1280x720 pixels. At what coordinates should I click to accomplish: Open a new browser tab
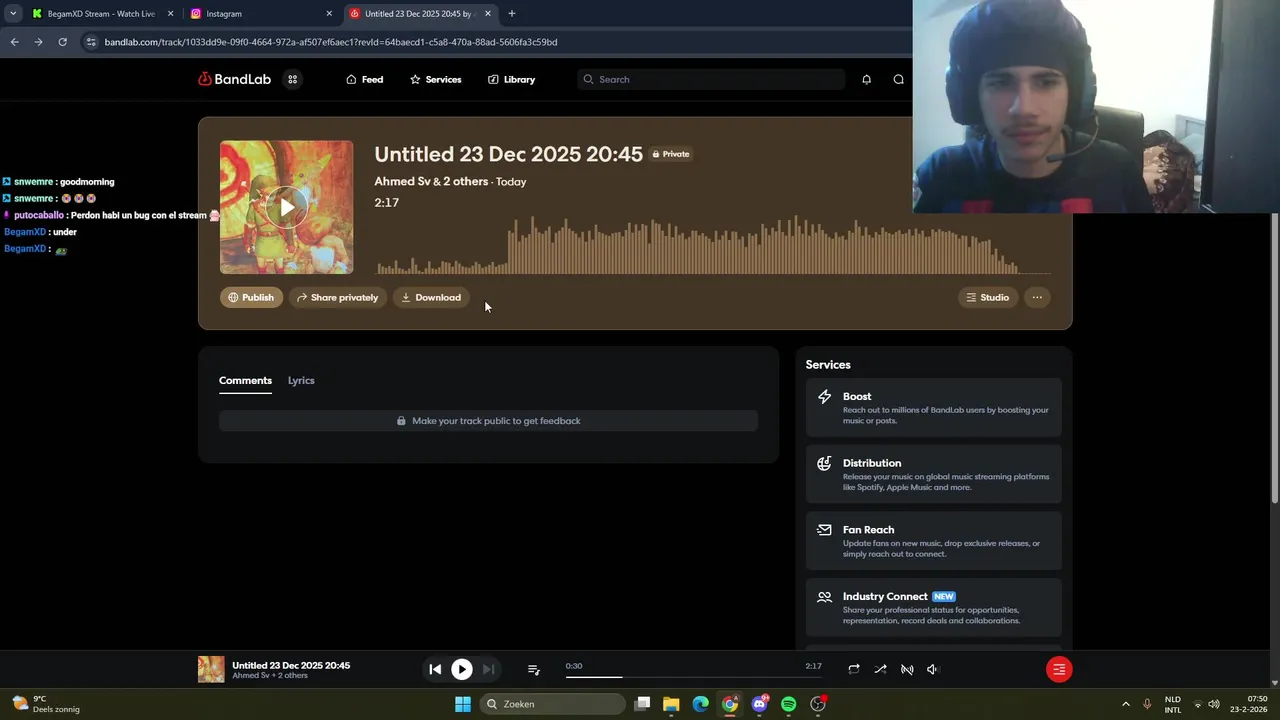coord(512,14)
